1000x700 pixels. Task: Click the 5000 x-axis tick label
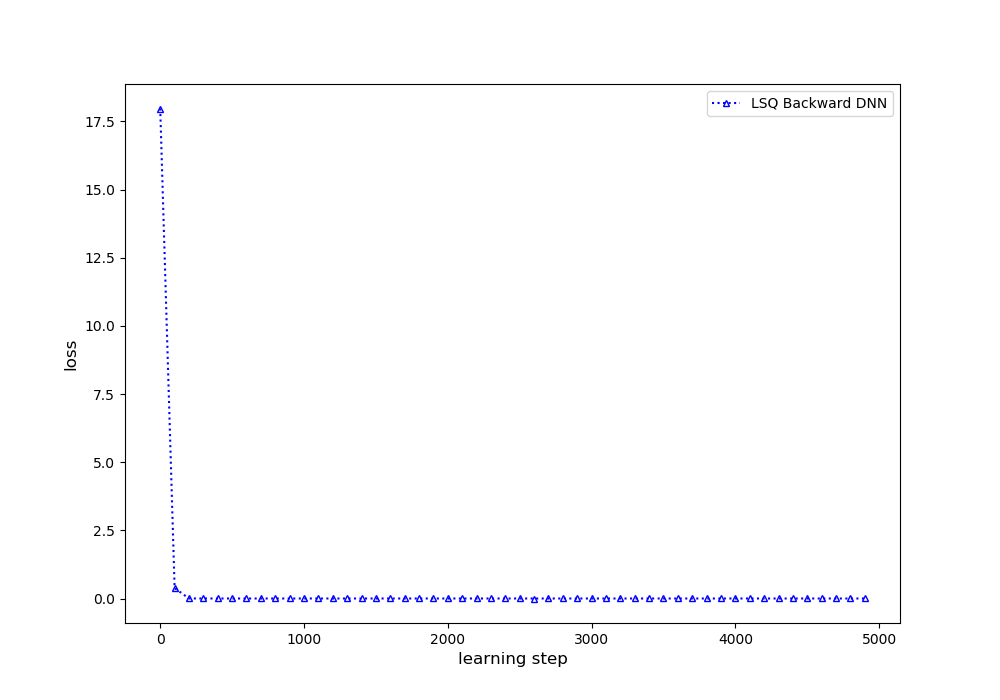(879, 639)
